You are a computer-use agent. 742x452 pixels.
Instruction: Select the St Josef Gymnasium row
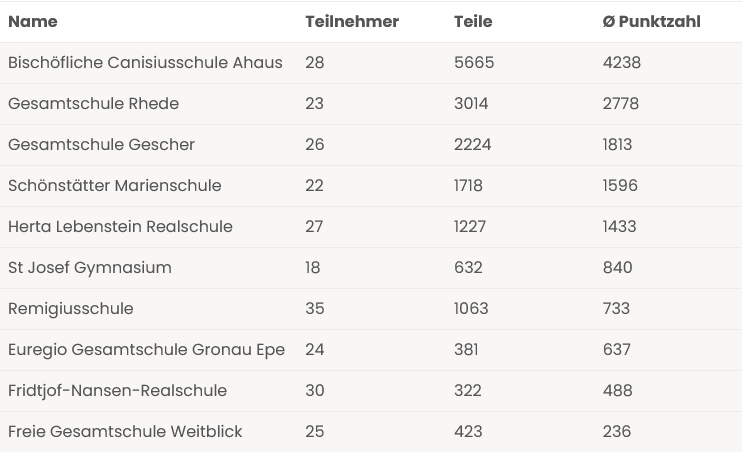(x=371, y=268)
